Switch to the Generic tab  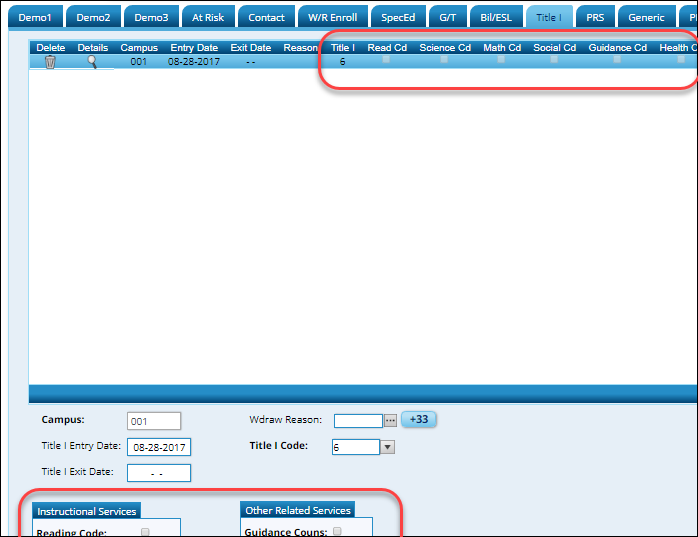point(646,17)
